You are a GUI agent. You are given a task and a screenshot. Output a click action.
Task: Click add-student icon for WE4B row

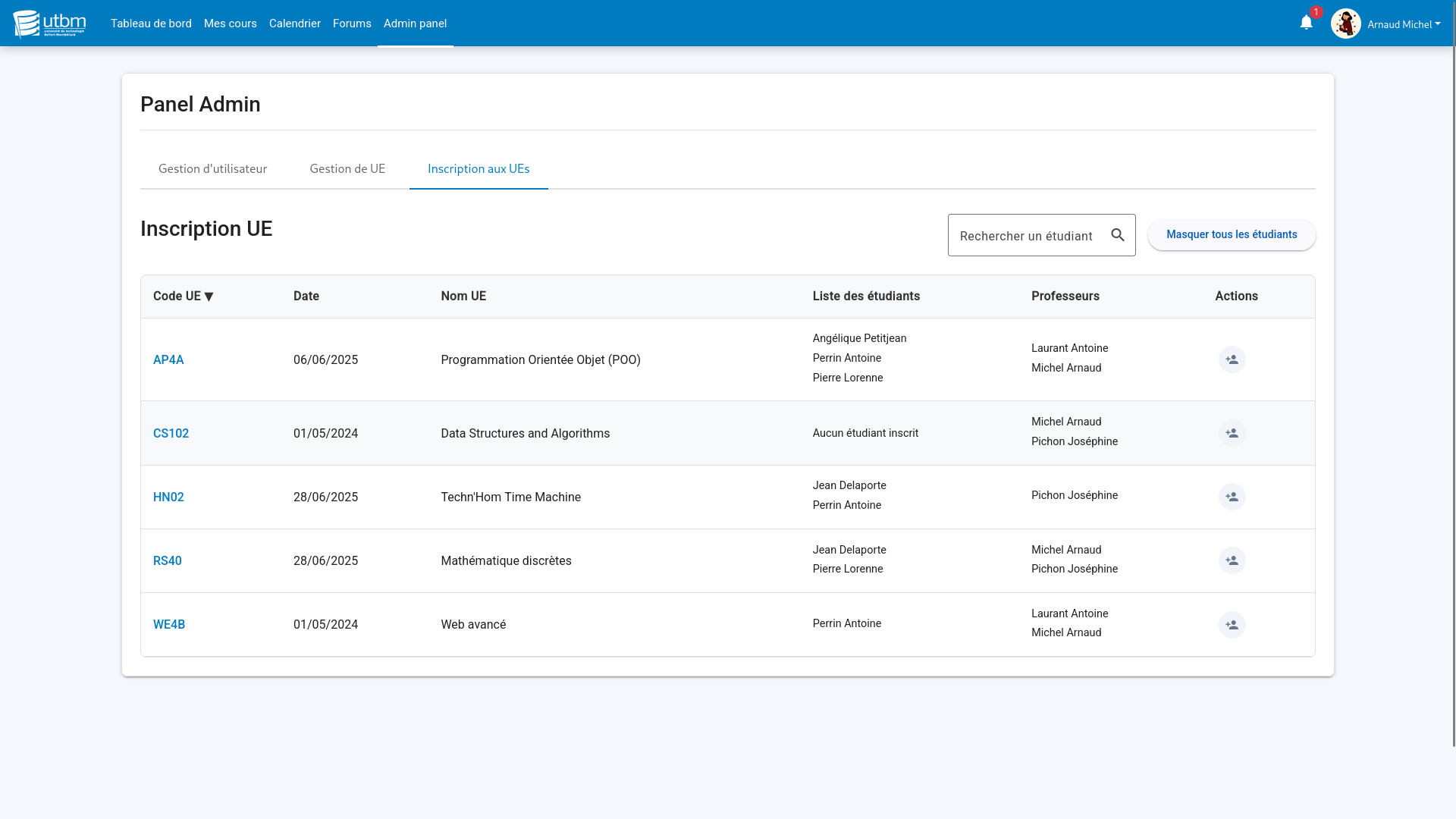point(1232,625)
